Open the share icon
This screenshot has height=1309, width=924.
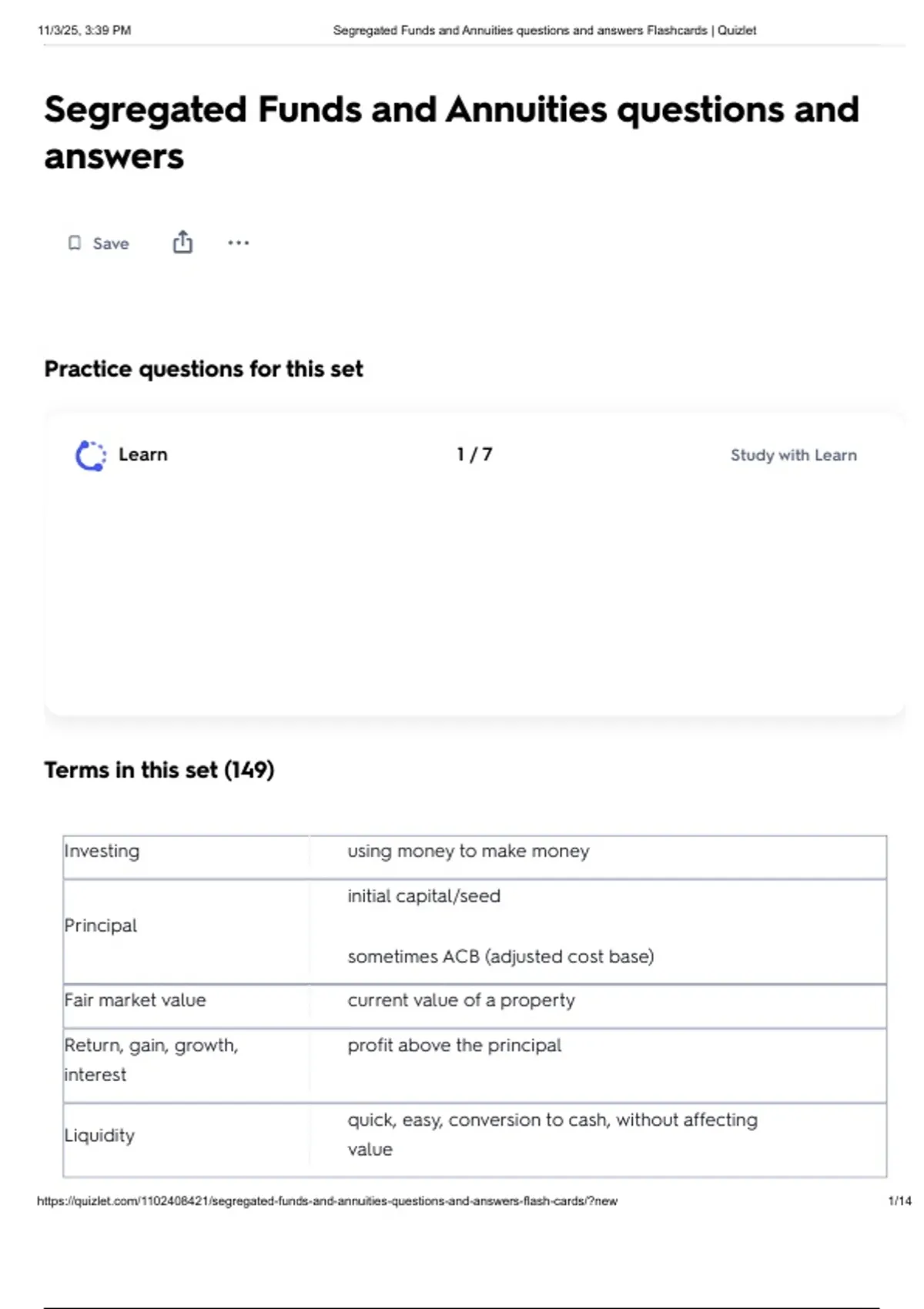coord(182,242)
